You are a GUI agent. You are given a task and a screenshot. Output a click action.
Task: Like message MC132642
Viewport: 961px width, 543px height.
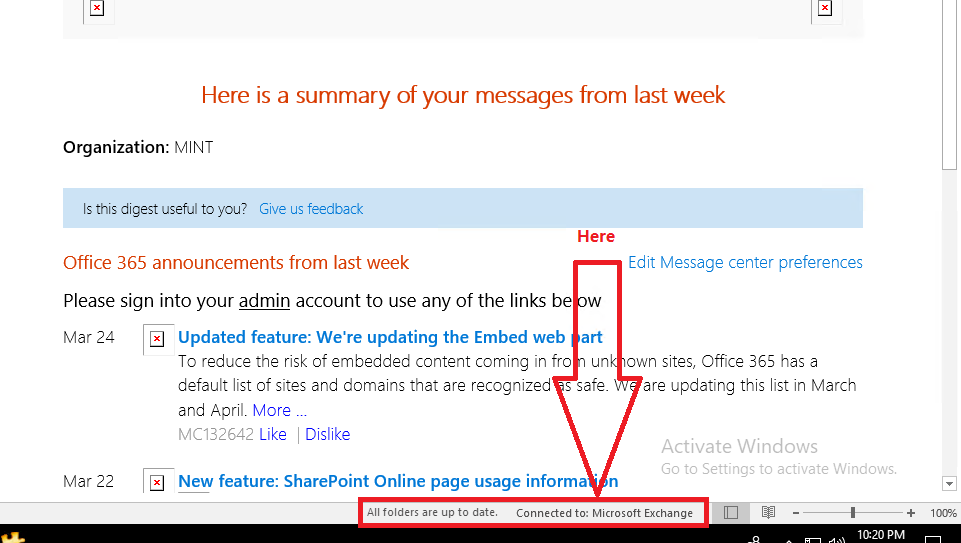(x=273, y=434)
